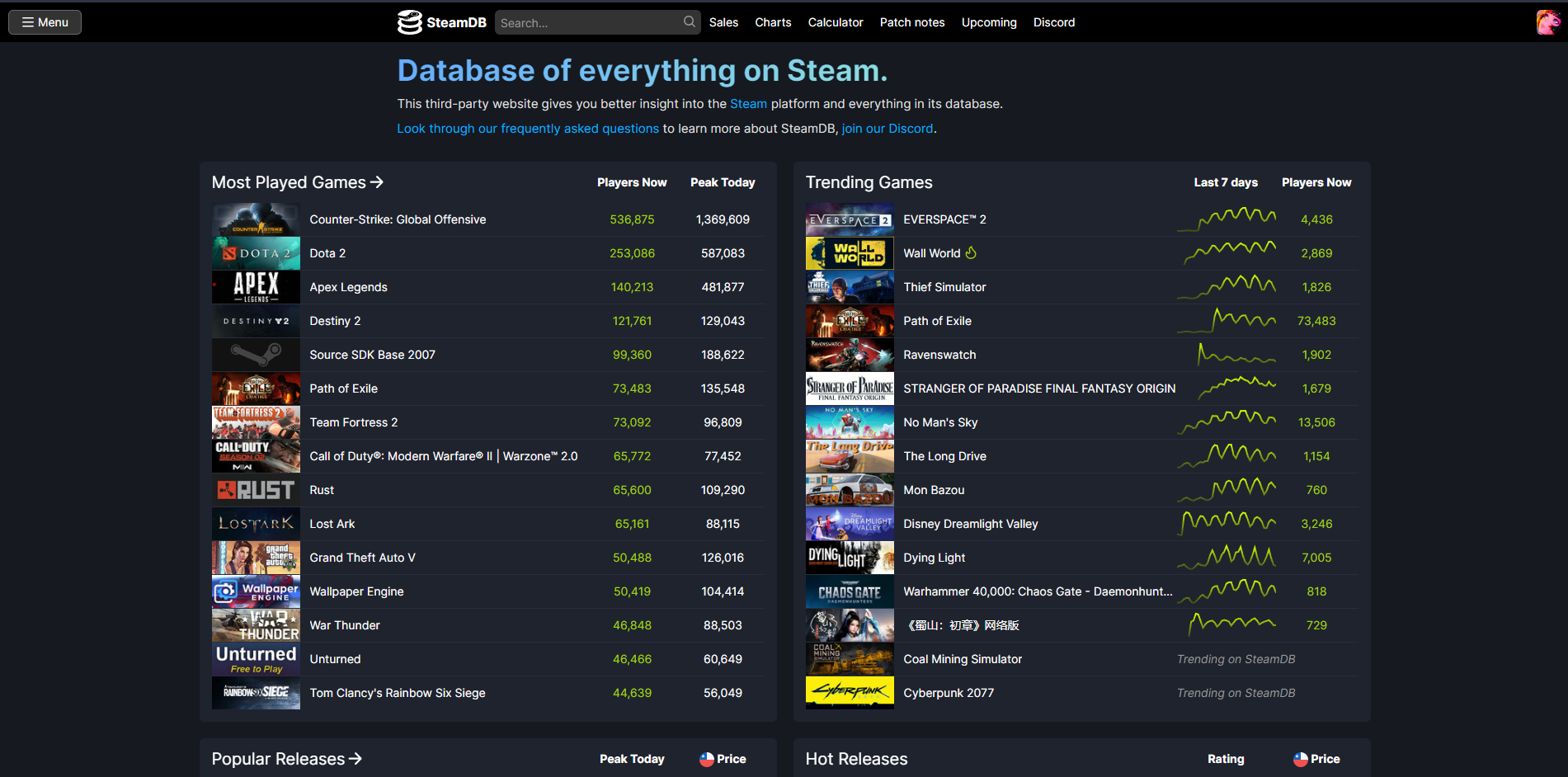Click the War Thunder game logo
The width and height of the screenshot is (1568, 777).
pyautogui.click(x=256, y=625)
